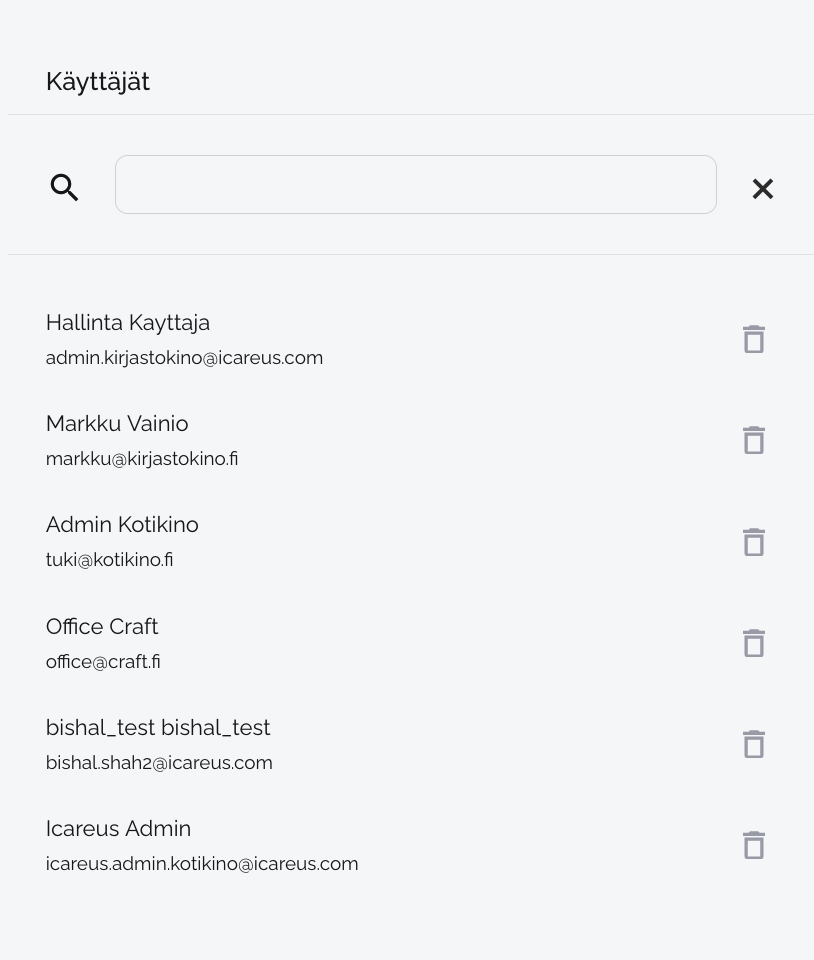The width and height of the screenshot is (814, 960).
Task: Delete user Icareus Admin
Action: point(754,845)
